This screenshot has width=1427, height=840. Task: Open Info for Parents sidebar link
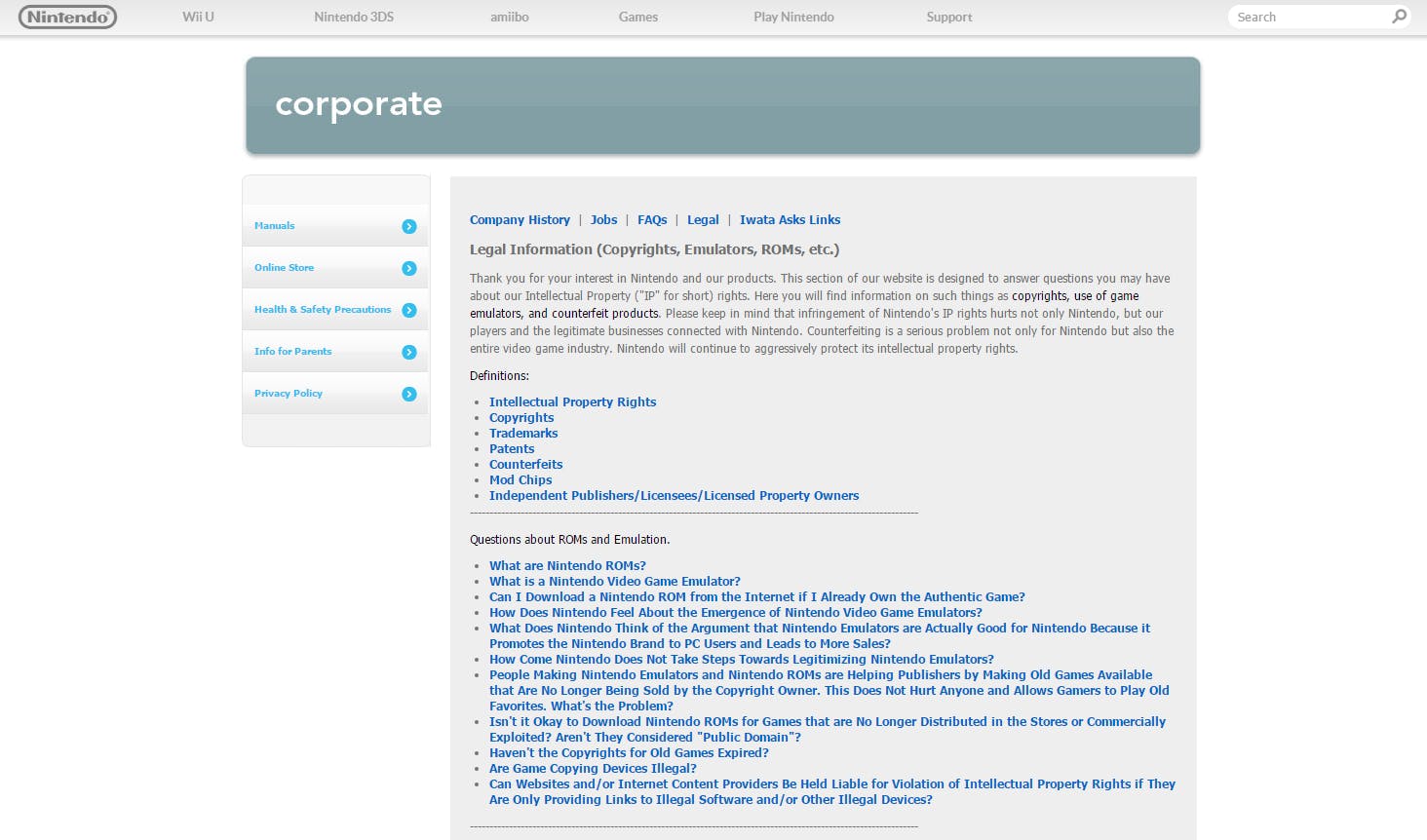tap(292, 351)
